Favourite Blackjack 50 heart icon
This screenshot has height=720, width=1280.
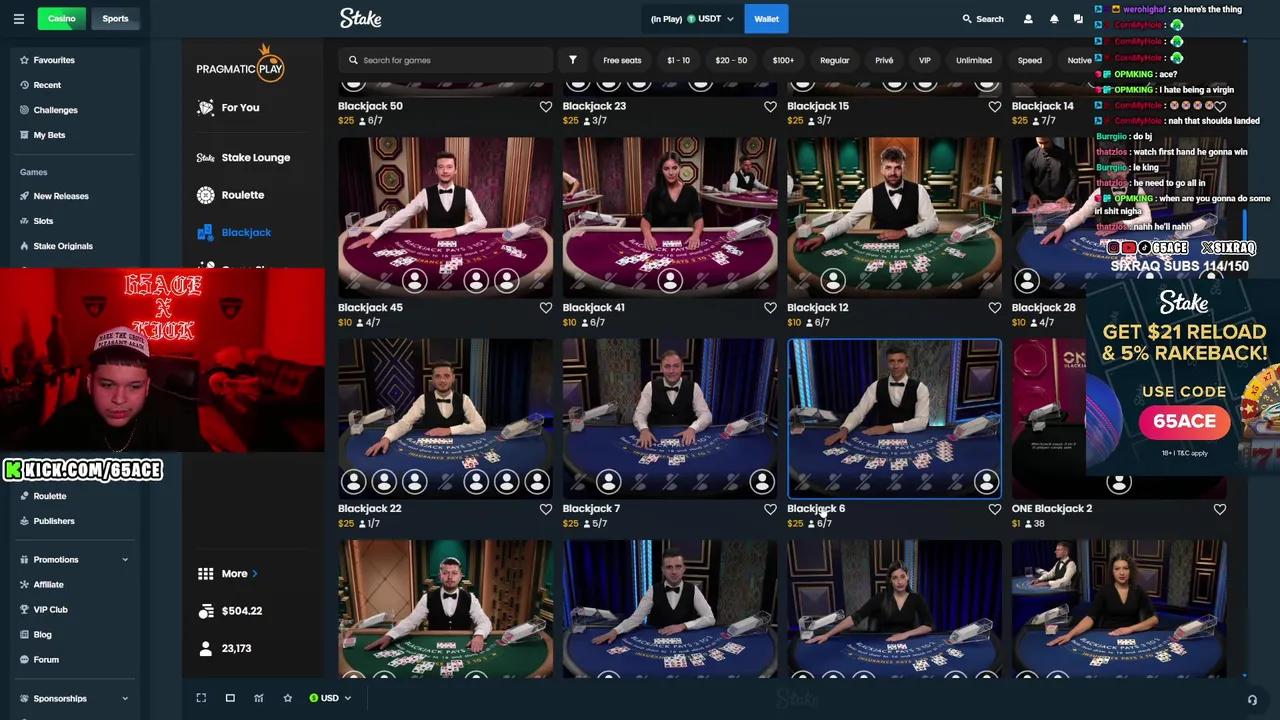point(546,106)
